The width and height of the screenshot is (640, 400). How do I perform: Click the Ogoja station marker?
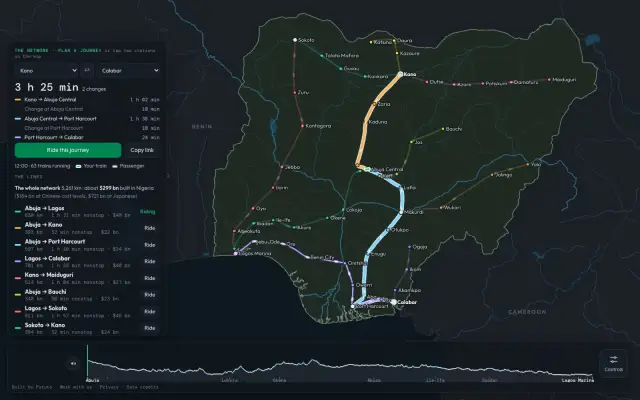click(409, 247)
